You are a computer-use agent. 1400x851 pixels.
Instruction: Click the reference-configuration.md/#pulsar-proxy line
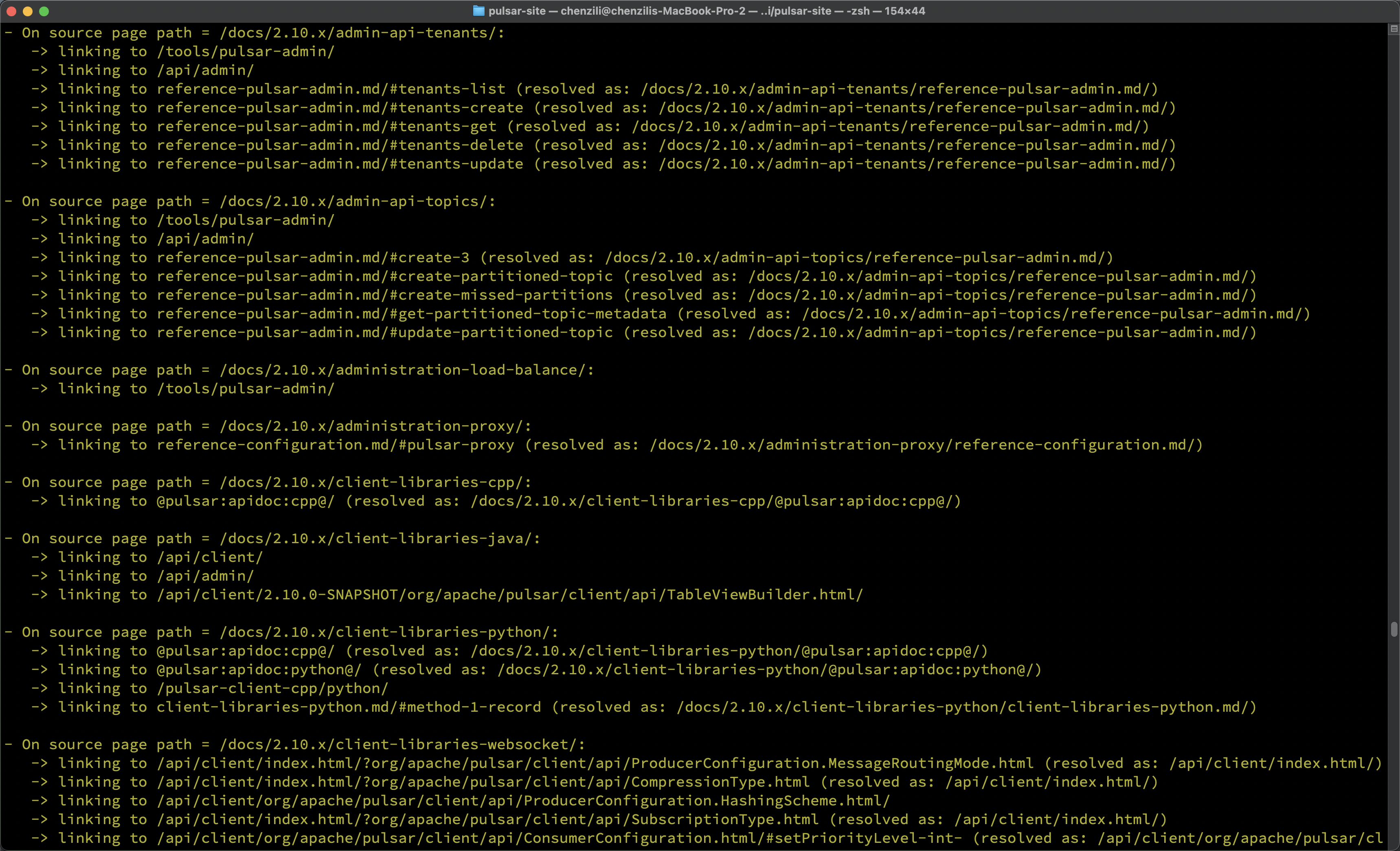click(617, 445)
